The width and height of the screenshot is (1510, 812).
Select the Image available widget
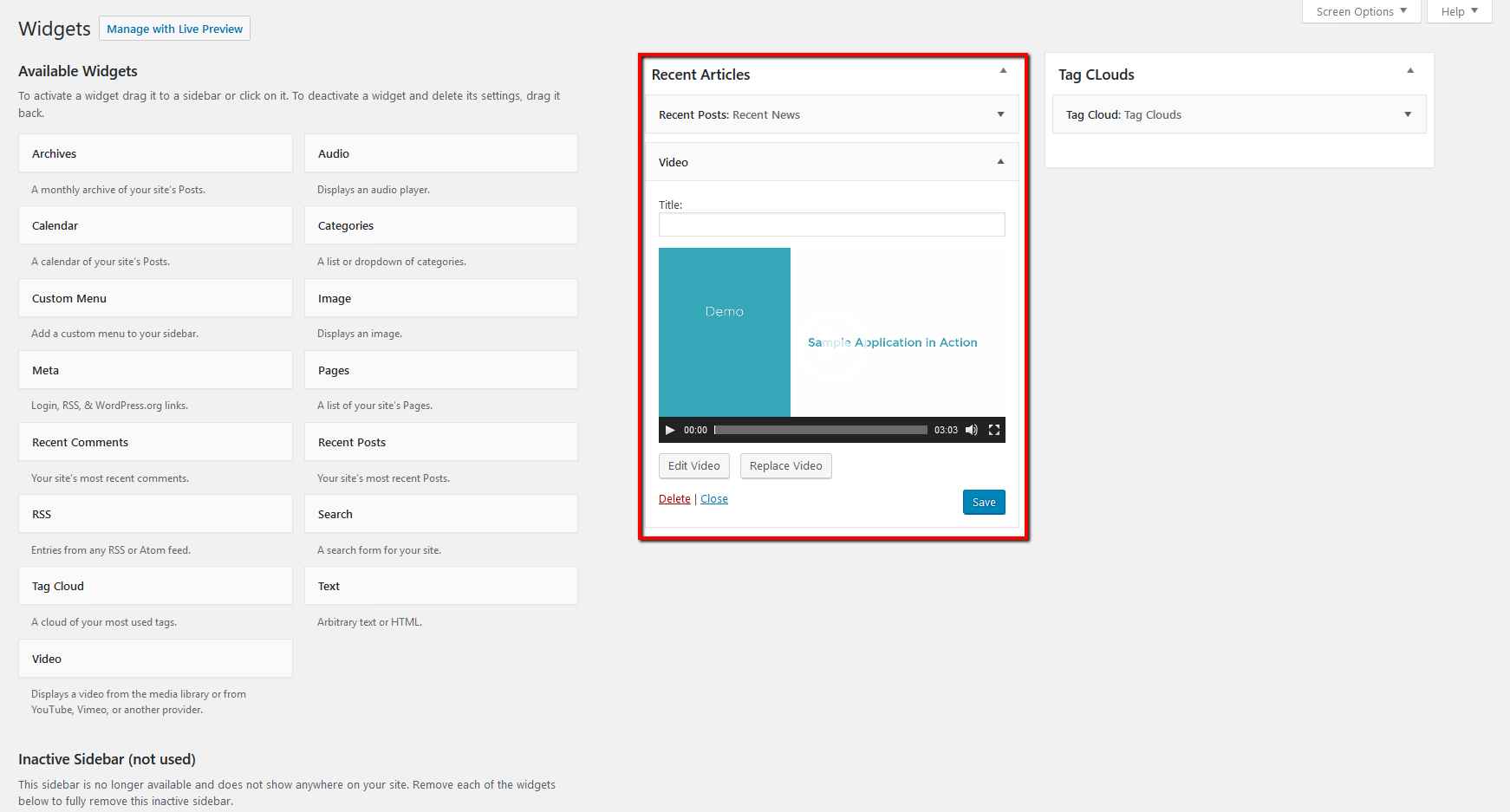pos(441,298)
